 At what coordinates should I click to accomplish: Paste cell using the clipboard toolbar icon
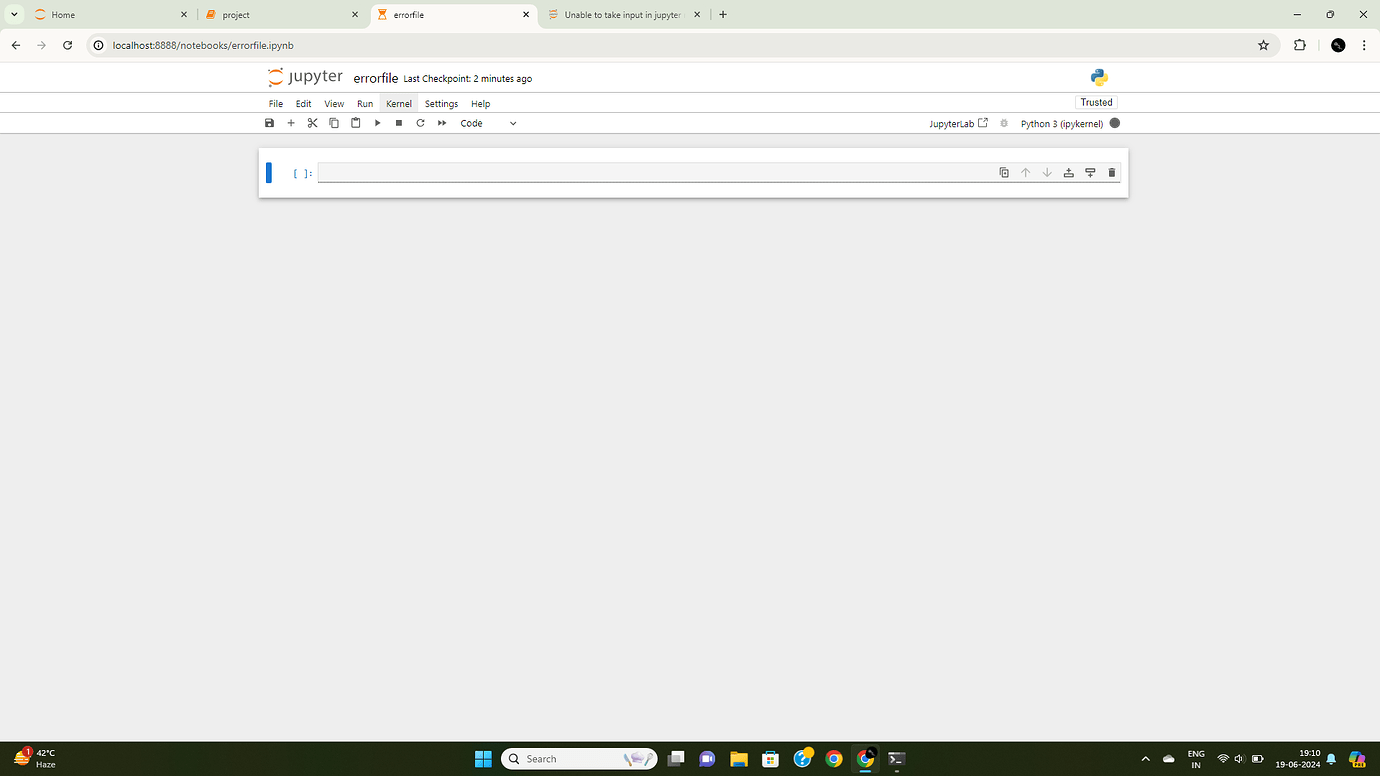click(355, 123)
